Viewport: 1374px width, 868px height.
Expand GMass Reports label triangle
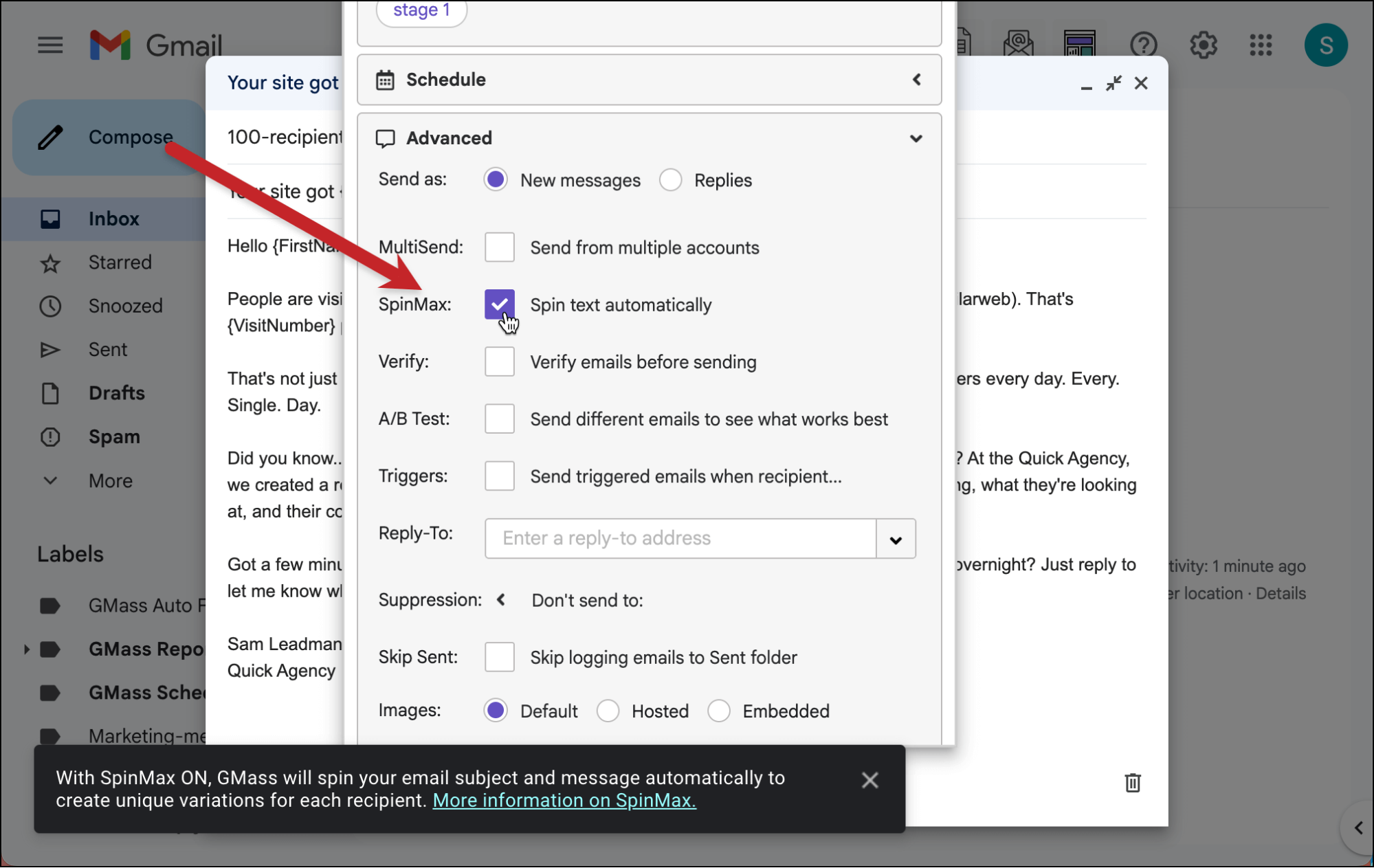click(x=26, y=649)
